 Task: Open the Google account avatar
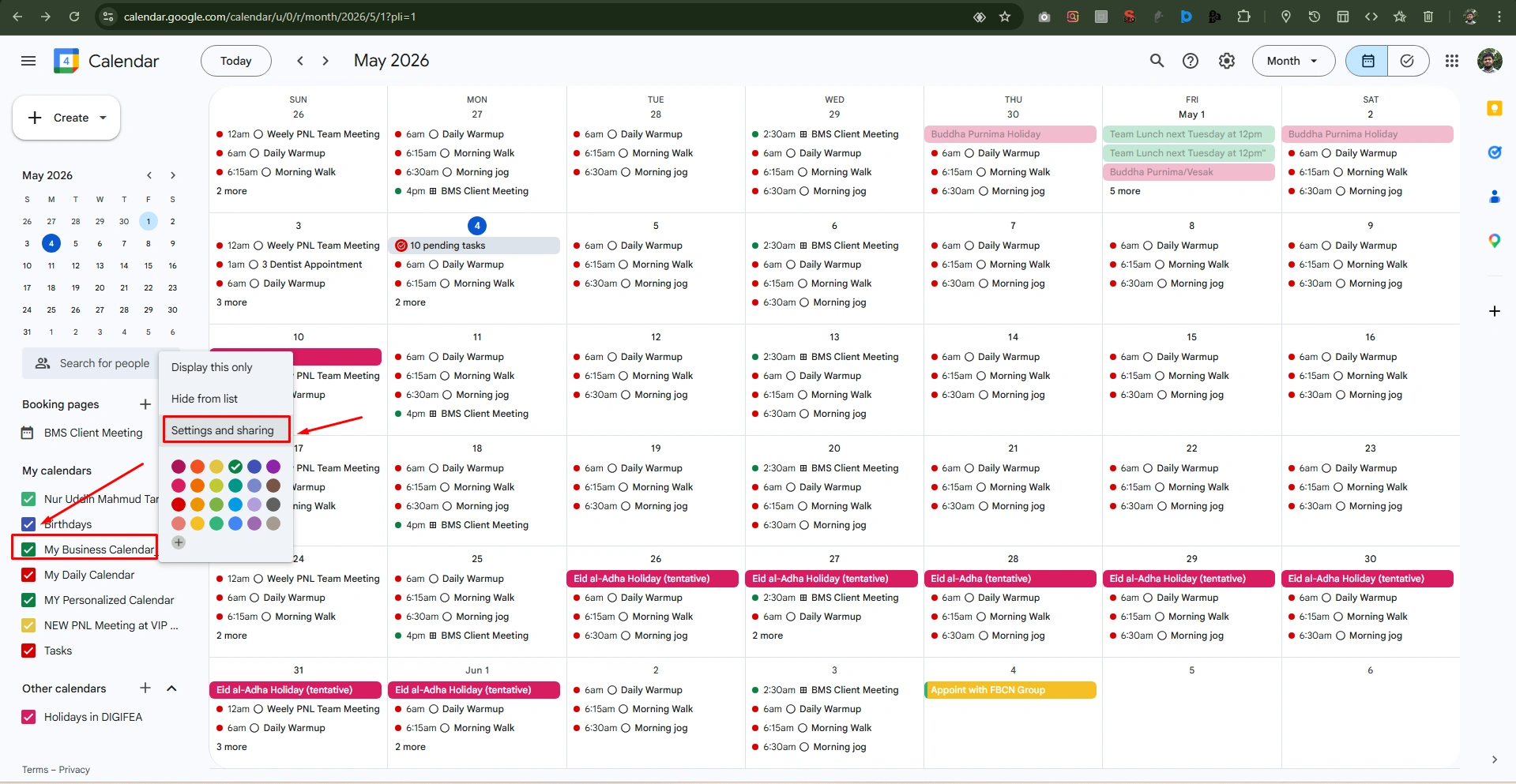[1490, 61]
